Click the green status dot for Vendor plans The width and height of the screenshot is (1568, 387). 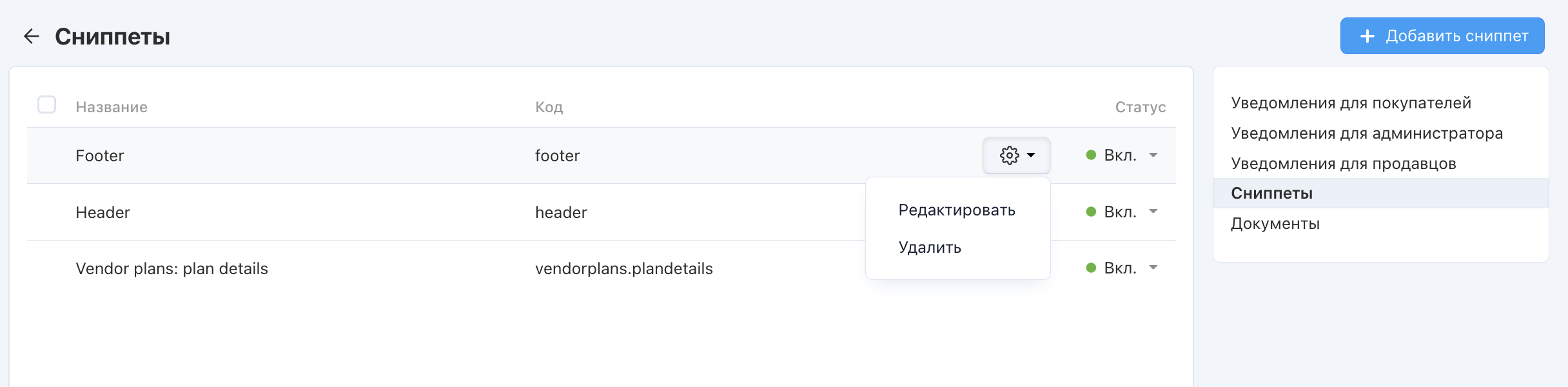point(1091,268)
